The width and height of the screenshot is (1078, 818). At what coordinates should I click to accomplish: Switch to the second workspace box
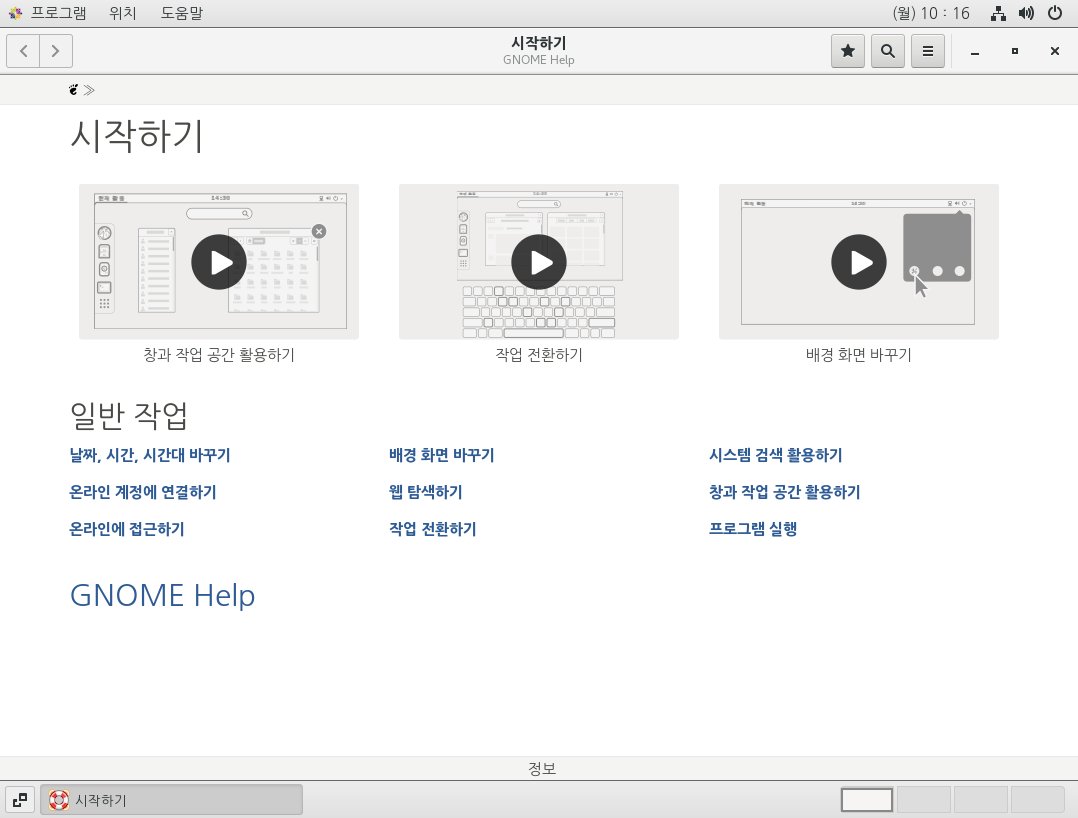pos(924,800)
